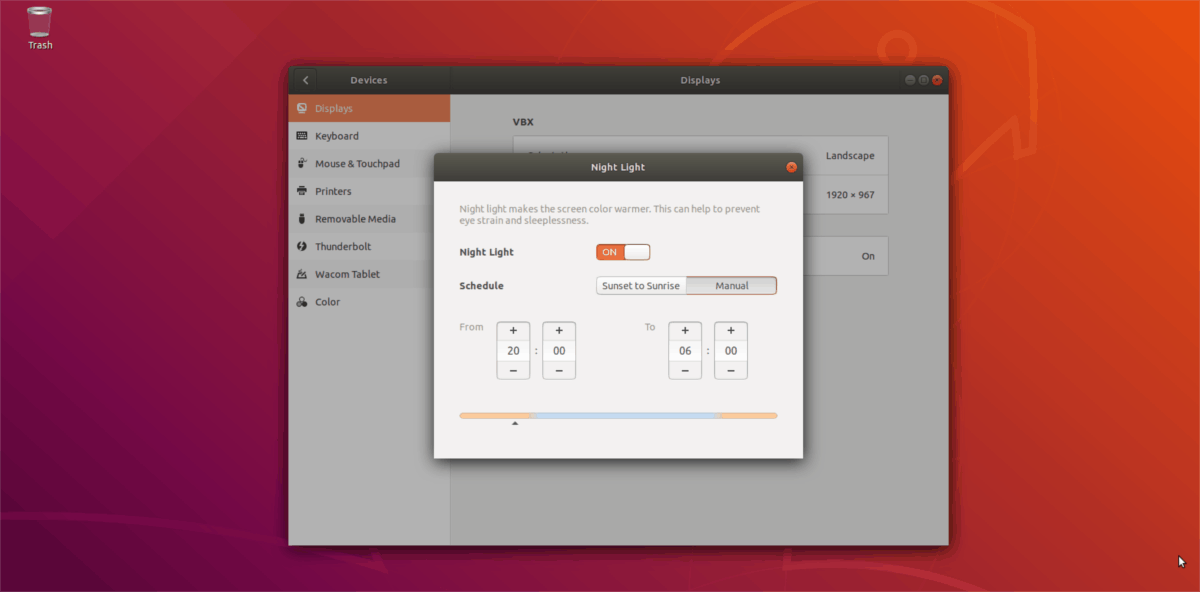The image size is (1200, 592).
Task: Click the Removable Media icon
Action: [x=302, y=219]
